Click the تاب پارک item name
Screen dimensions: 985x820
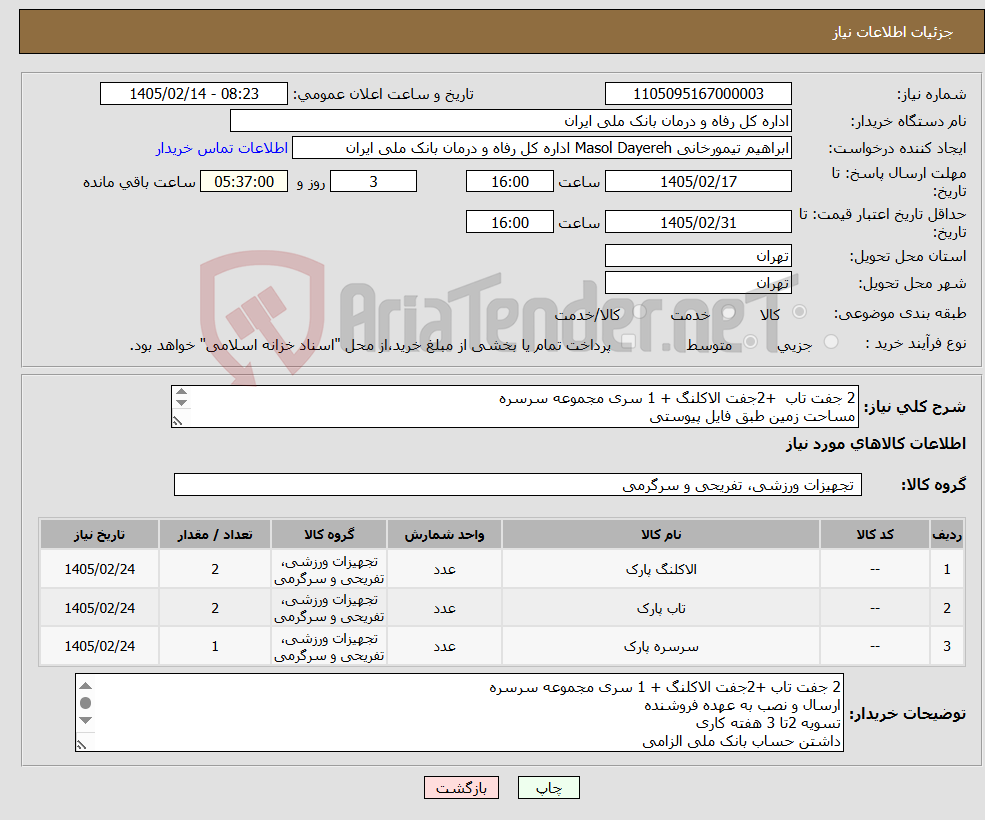[x=661, y=608]
